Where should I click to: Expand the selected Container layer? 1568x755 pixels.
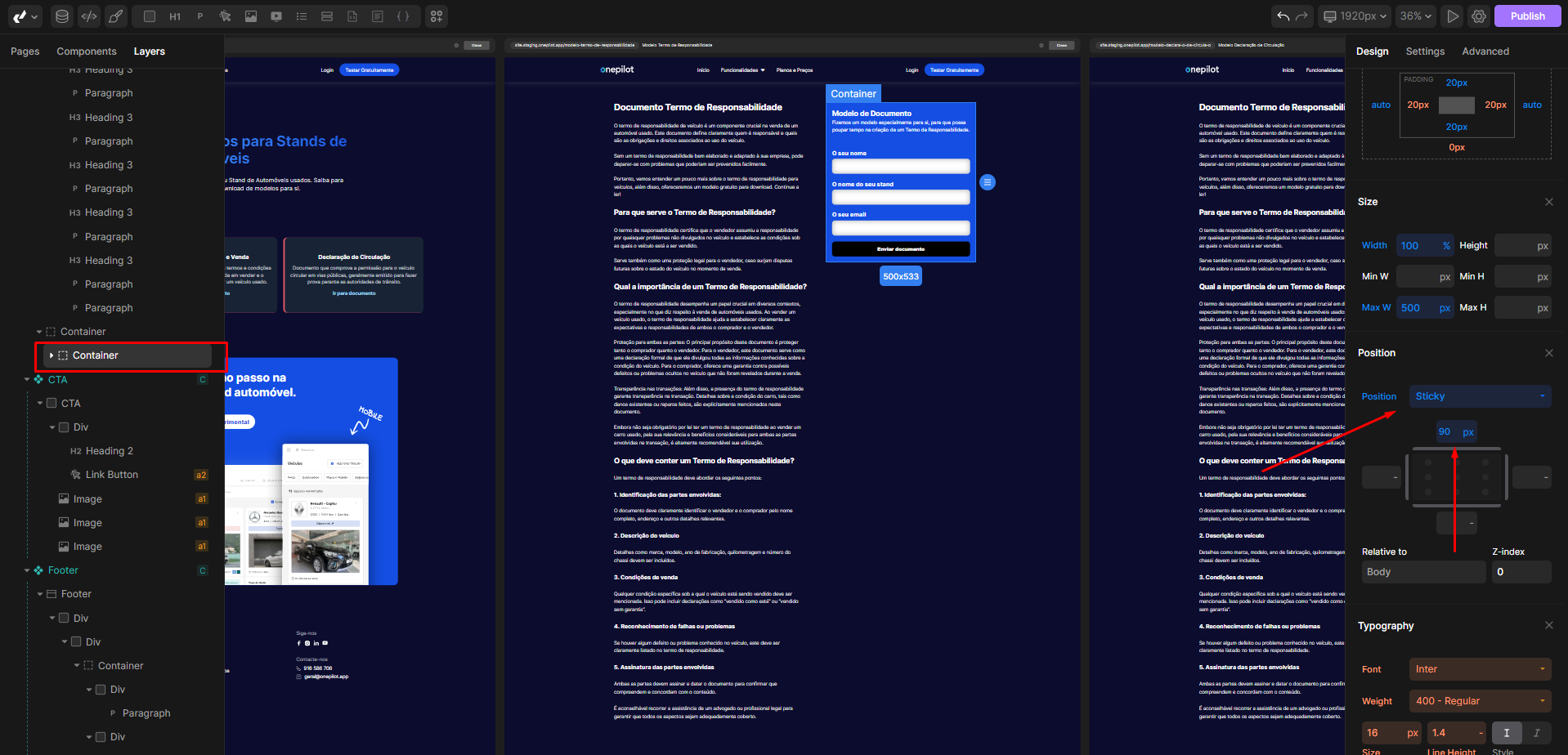click(52, 355)
